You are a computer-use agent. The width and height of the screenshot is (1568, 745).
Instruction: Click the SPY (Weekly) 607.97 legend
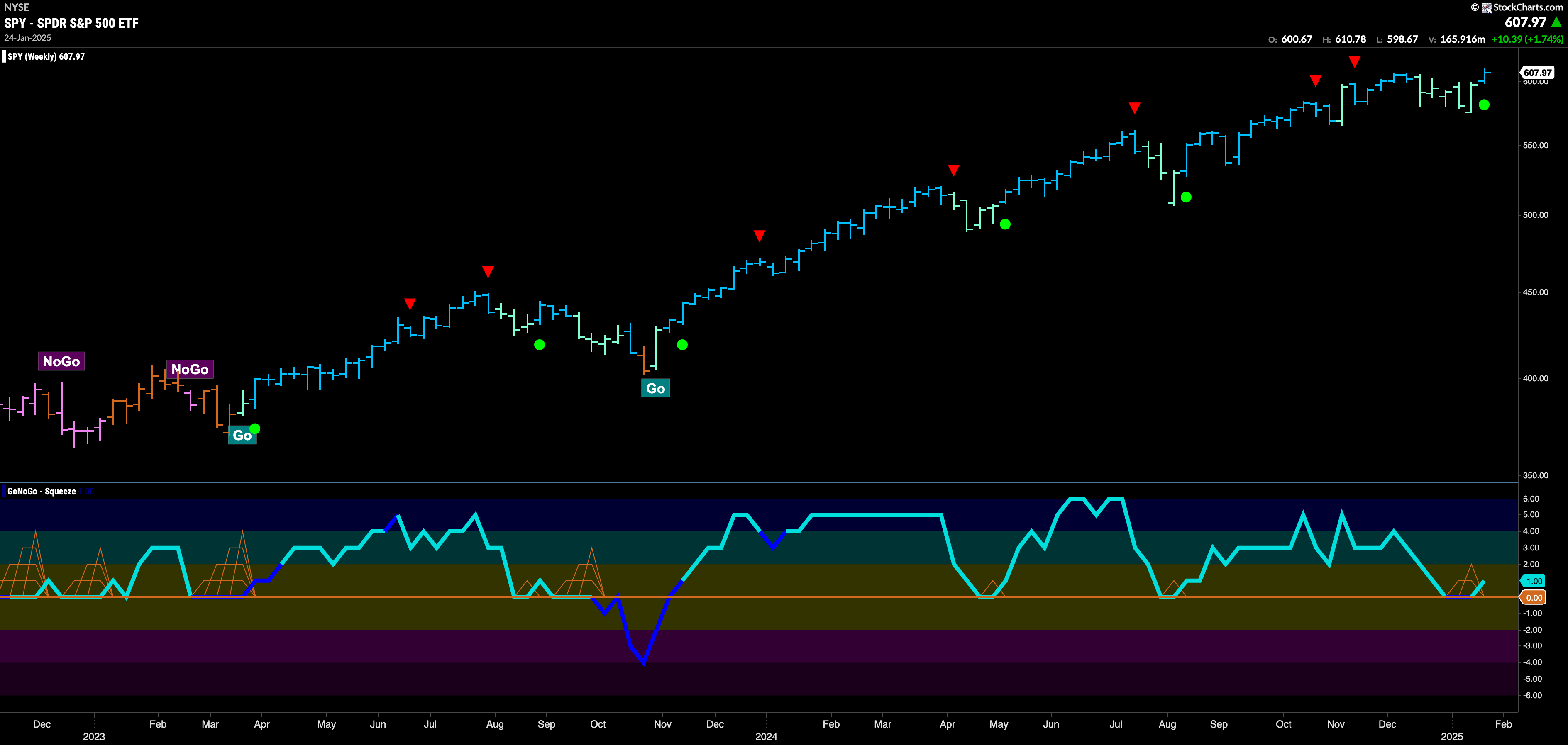[x=46, y=56]
